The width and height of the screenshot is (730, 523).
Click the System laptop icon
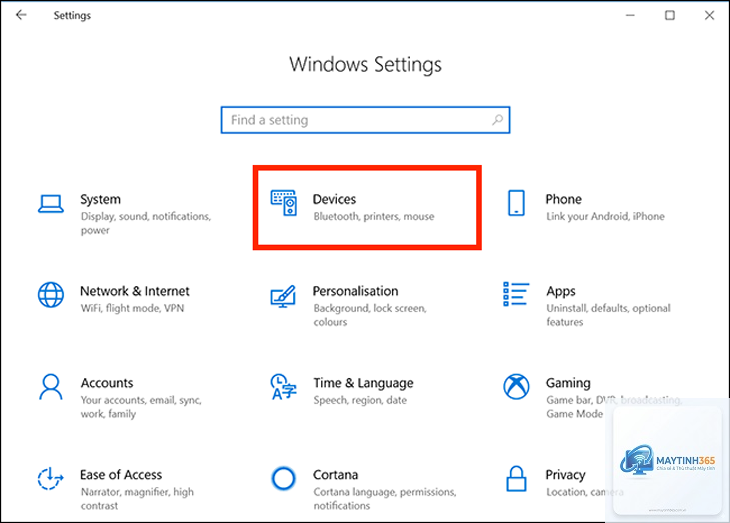tap(51, 204)
